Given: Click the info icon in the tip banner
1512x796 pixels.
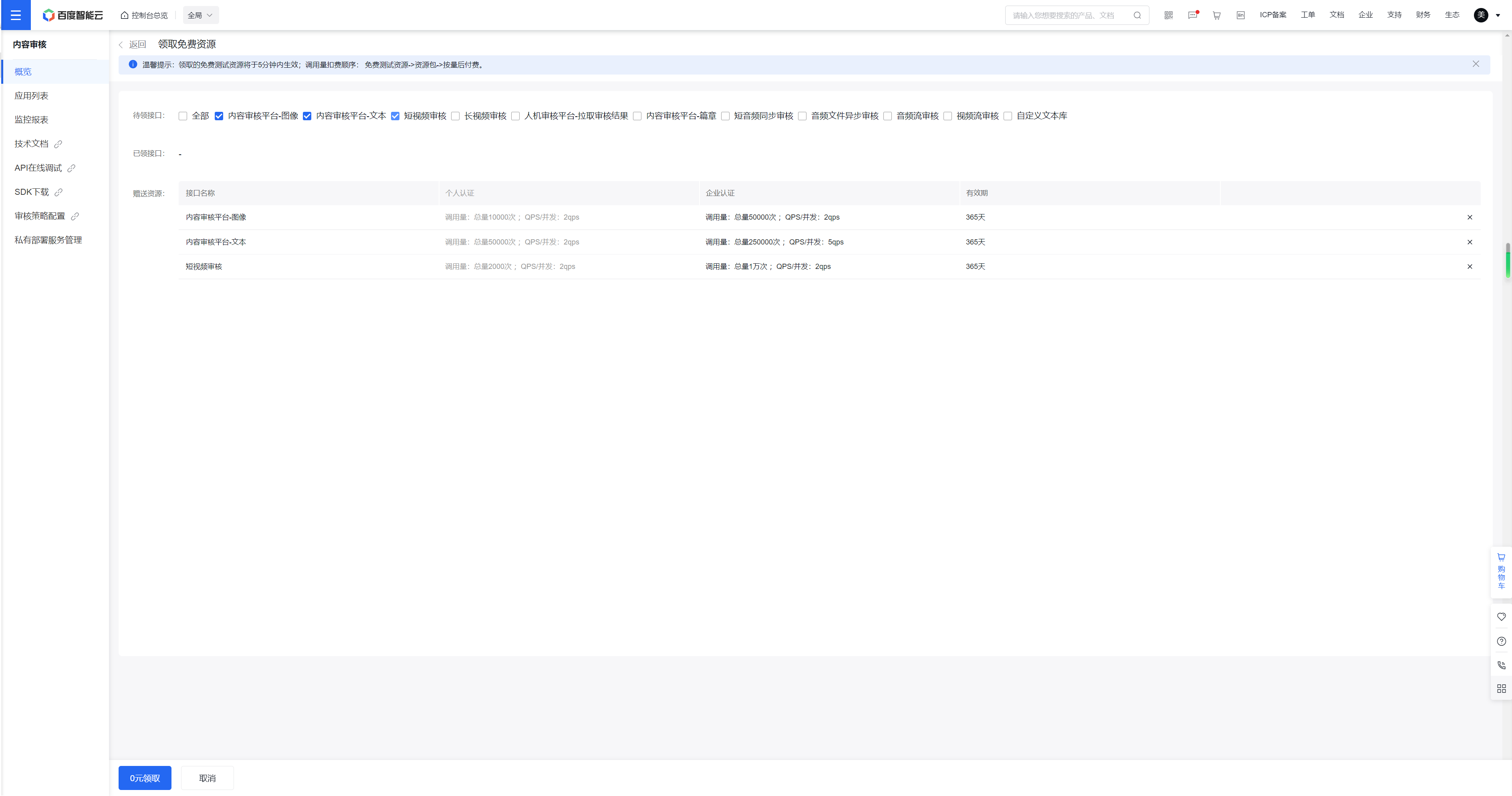Looking at the screenshot, I should [x=133, y=65].
